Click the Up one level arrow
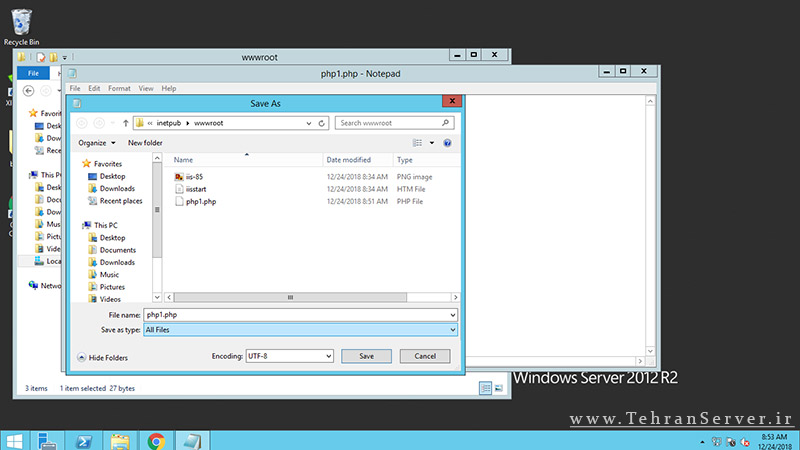 click(x=125, y=123)
